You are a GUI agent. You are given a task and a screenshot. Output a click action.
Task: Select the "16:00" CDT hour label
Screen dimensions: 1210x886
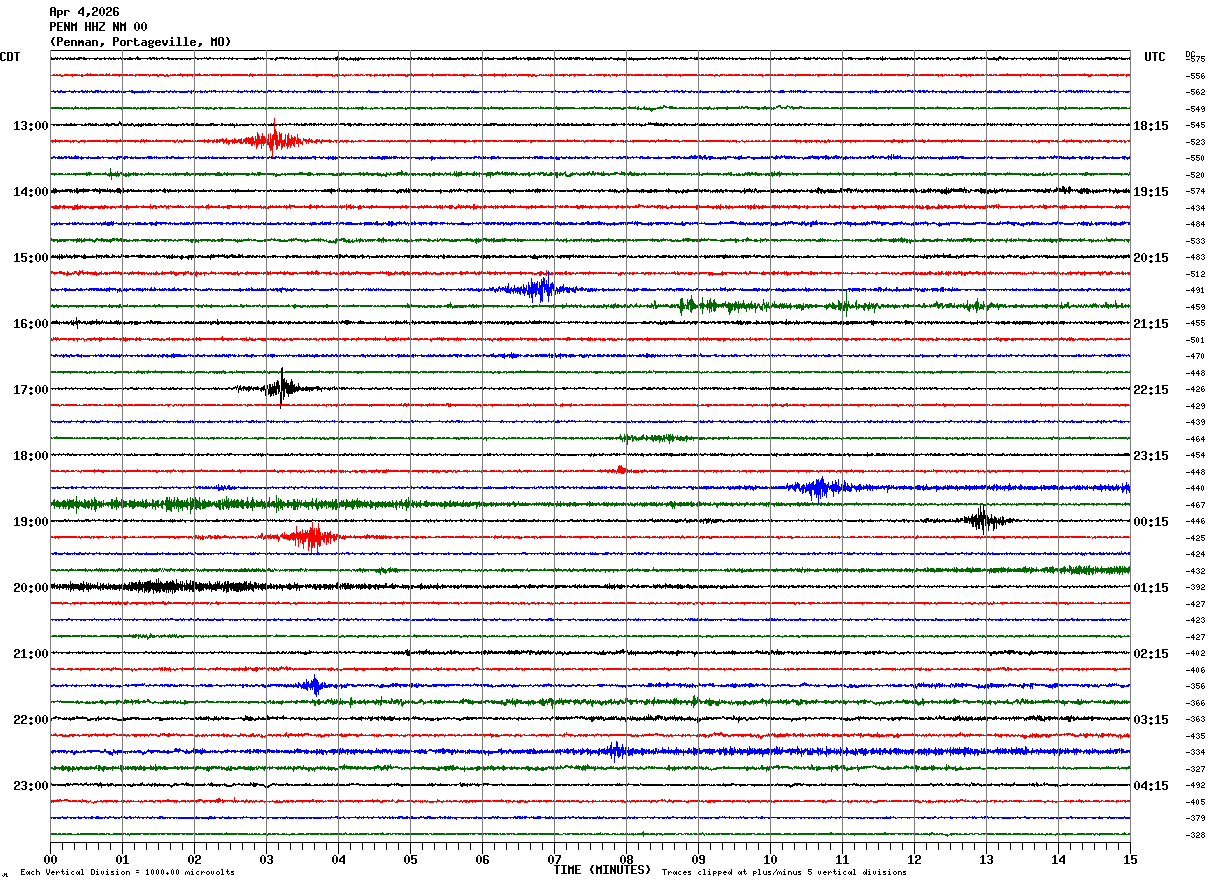pyautogui.click(x=31, y=324)
